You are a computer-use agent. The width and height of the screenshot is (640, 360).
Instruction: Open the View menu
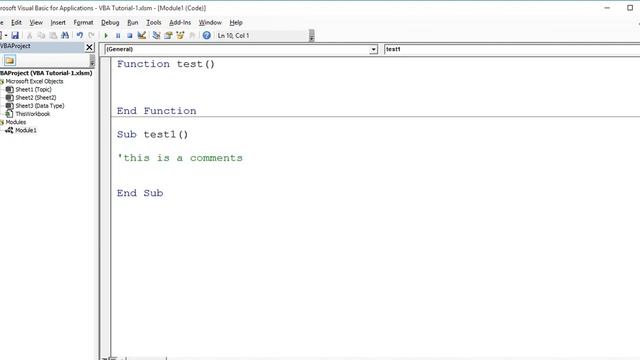[36, 22]
